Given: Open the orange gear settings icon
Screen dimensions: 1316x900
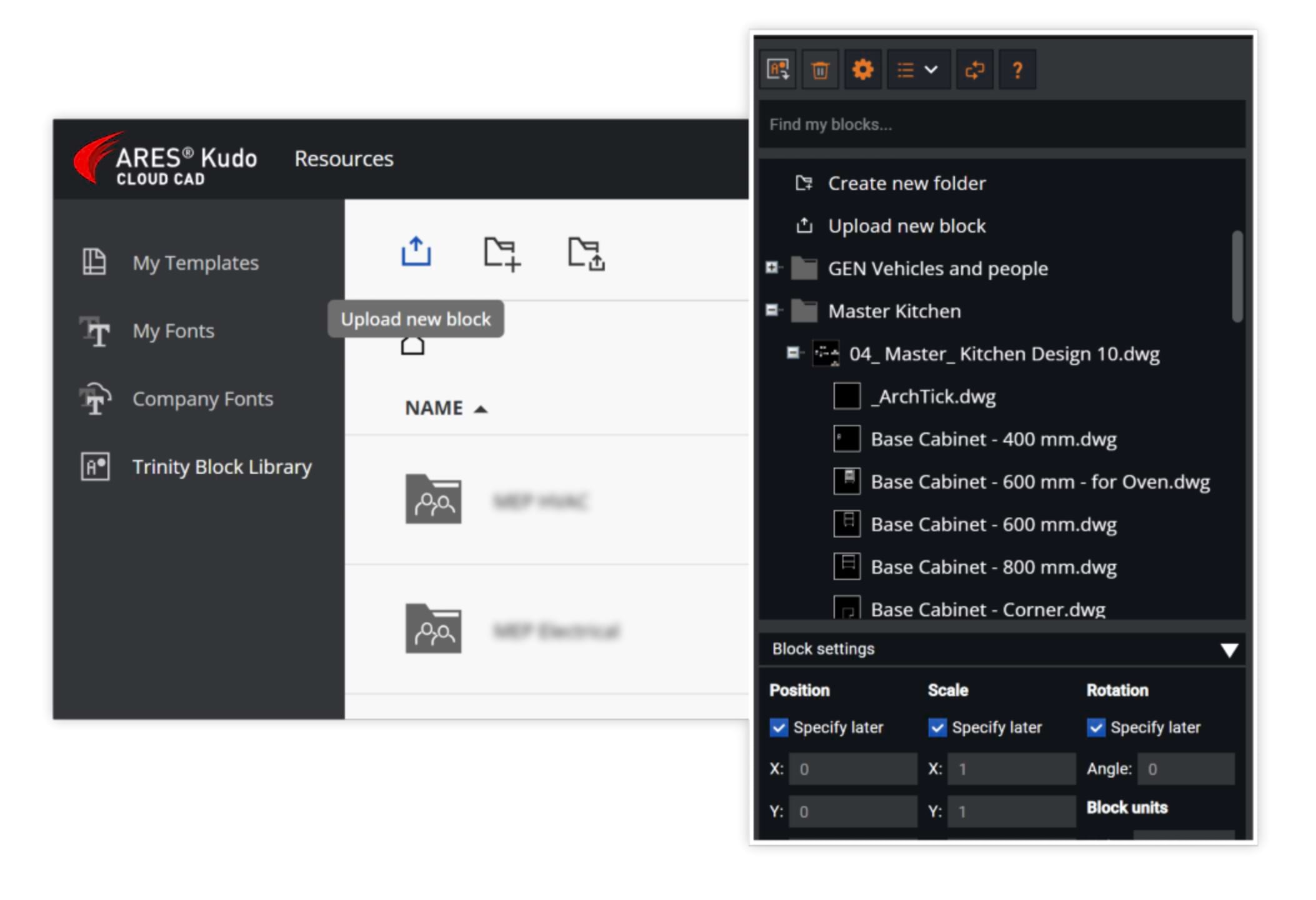Looking at the screenshot, I should [x=862, y=69].
